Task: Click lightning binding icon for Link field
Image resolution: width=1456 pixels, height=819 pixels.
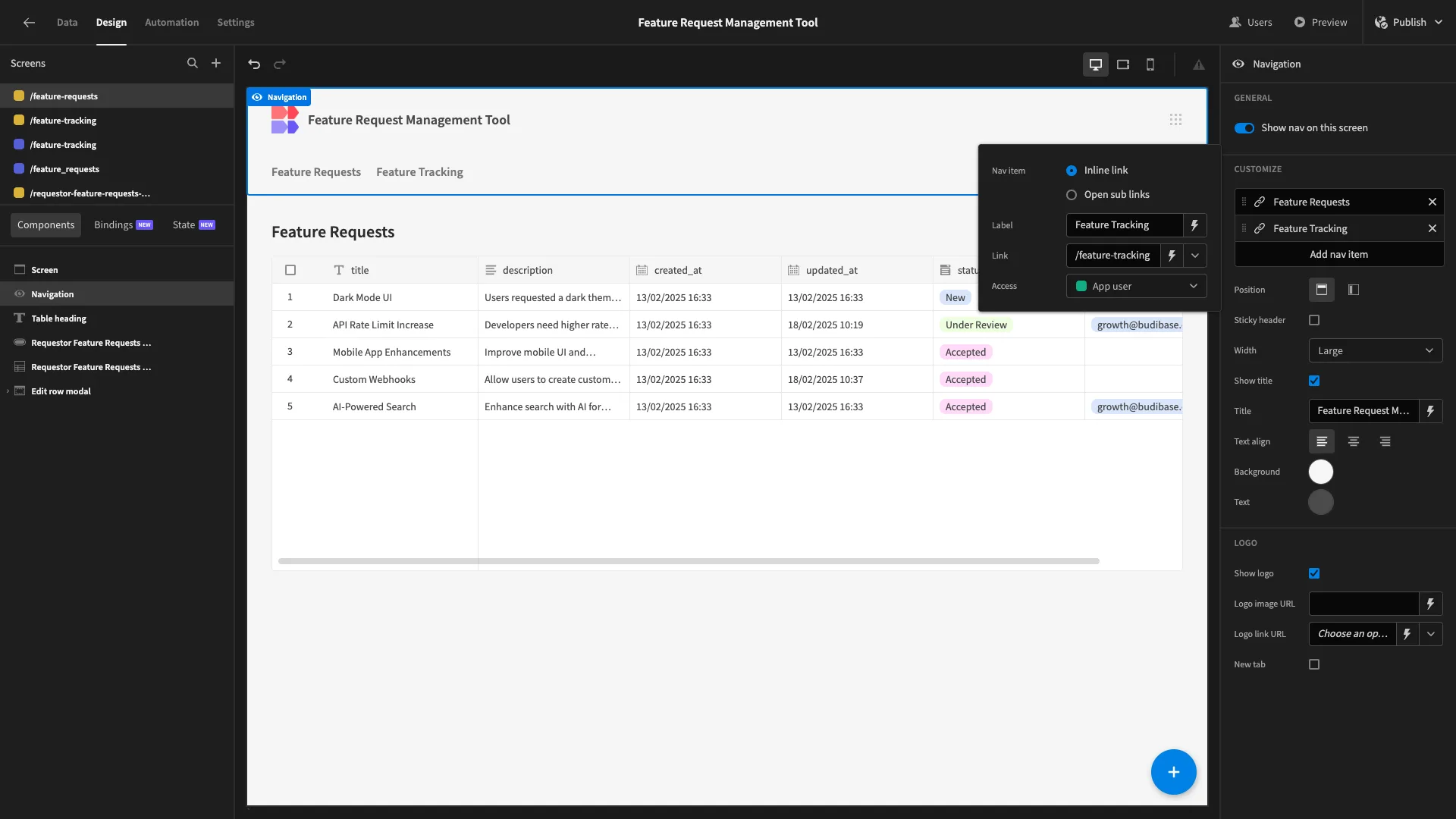Action: pyautogui.click(x=1172, y=256)
